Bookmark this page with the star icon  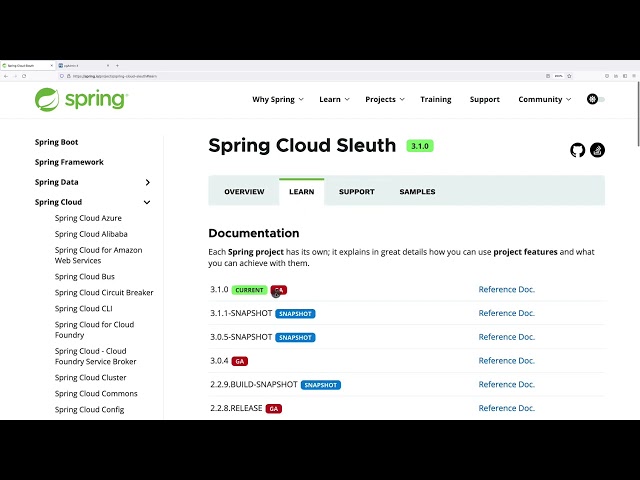pyautogui.click(x=569, y=76)
